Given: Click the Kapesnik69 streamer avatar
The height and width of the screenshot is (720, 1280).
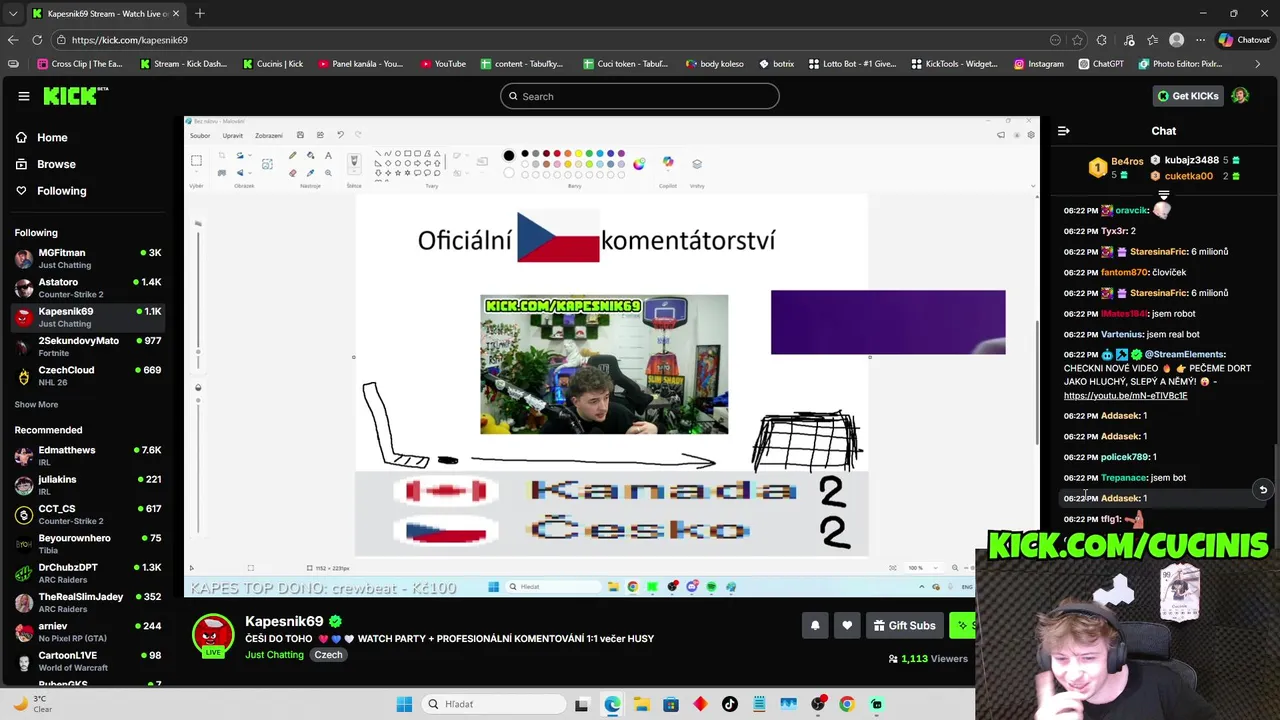Looking at the screenshot, I should pyautogui.click(x=213, y=635).
